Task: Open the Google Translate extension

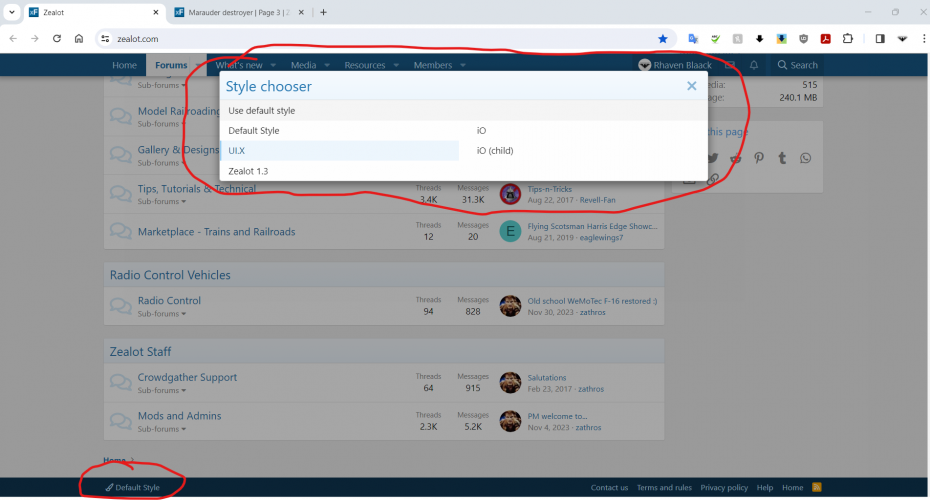Action: (693, 39)
